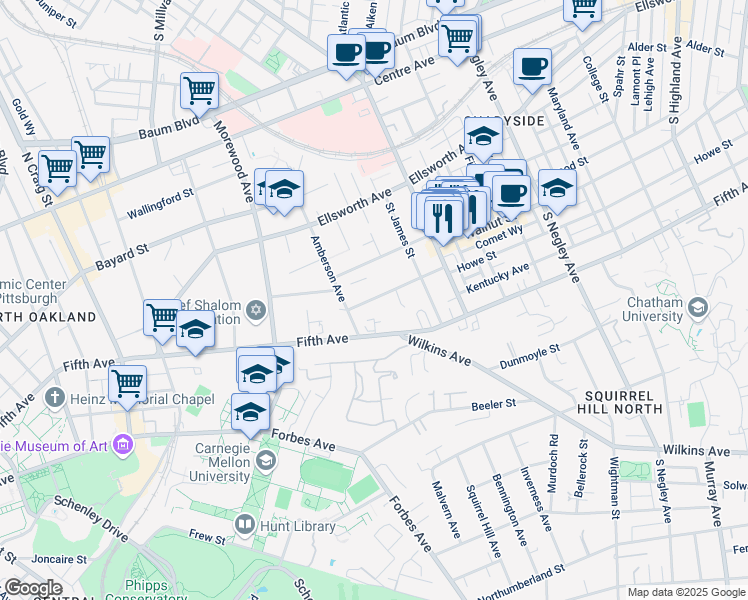This screenshot has width=748, height=600.
Task: Select the shopping cart marker on Baum Blvd near Negley
Action: [x=457, y=41]
